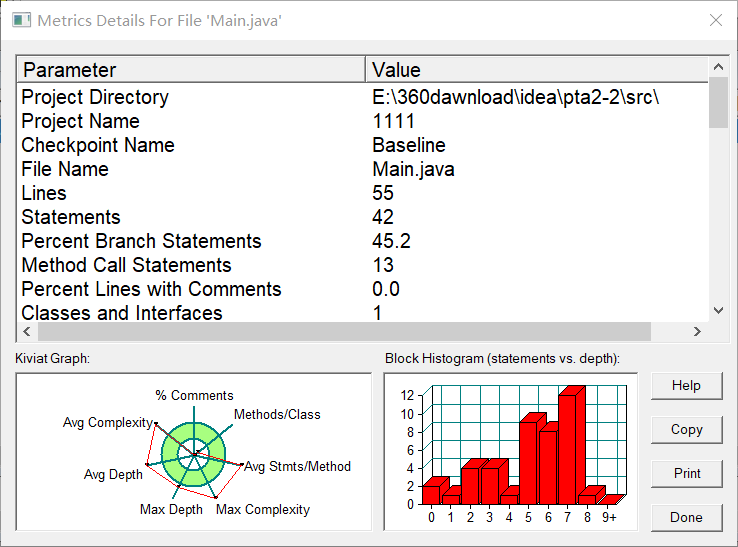Click the horizontal scrollbar left arrow
The width and height of the screenshot is (738, 547).
pos(27,331)
